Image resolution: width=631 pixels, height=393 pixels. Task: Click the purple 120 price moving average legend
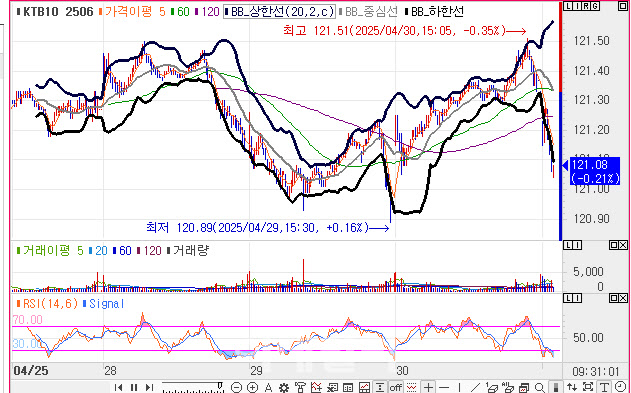207,12
